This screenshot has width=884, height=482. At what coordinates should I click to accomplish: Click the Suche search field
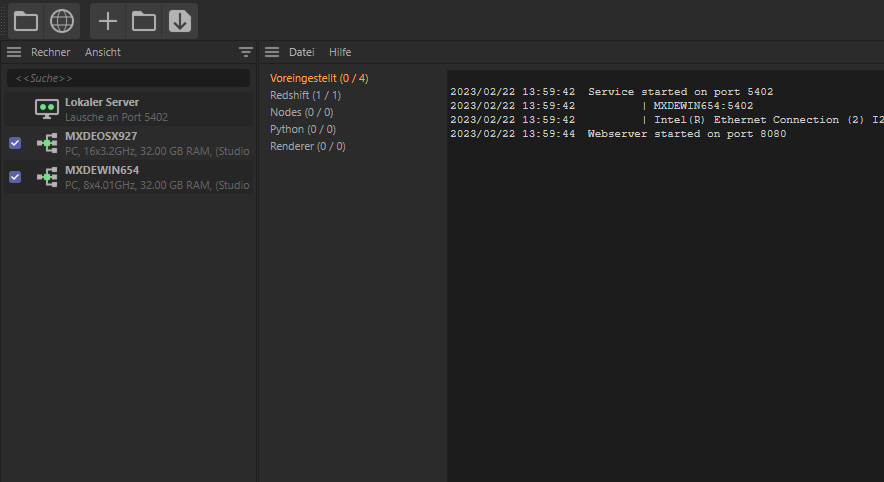click(129, 78)
